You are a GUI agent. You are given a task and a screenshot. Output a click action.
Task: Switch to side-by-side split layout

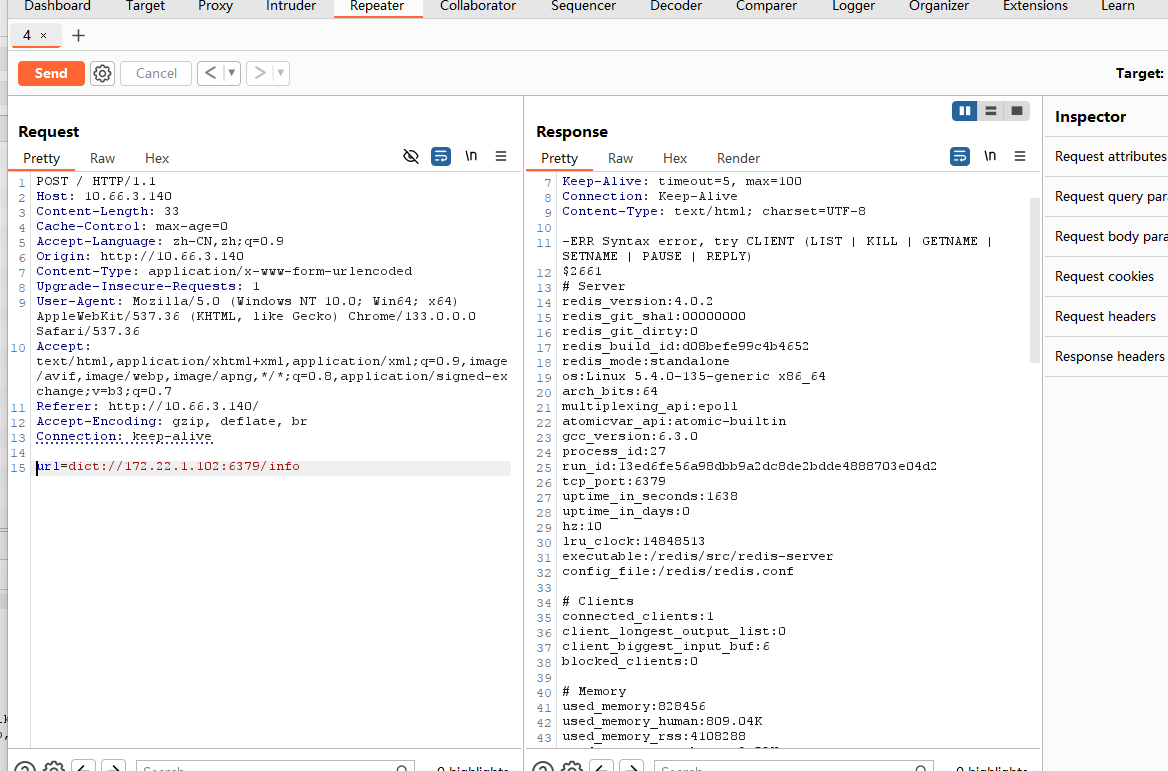coord(965,111)
